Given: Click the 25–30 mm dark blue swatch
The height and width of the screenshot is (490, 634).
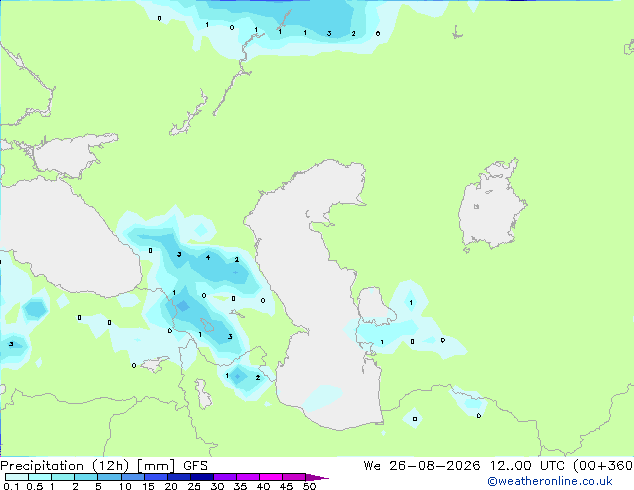Looking at the screenshot, I should (x=201, y=477).
